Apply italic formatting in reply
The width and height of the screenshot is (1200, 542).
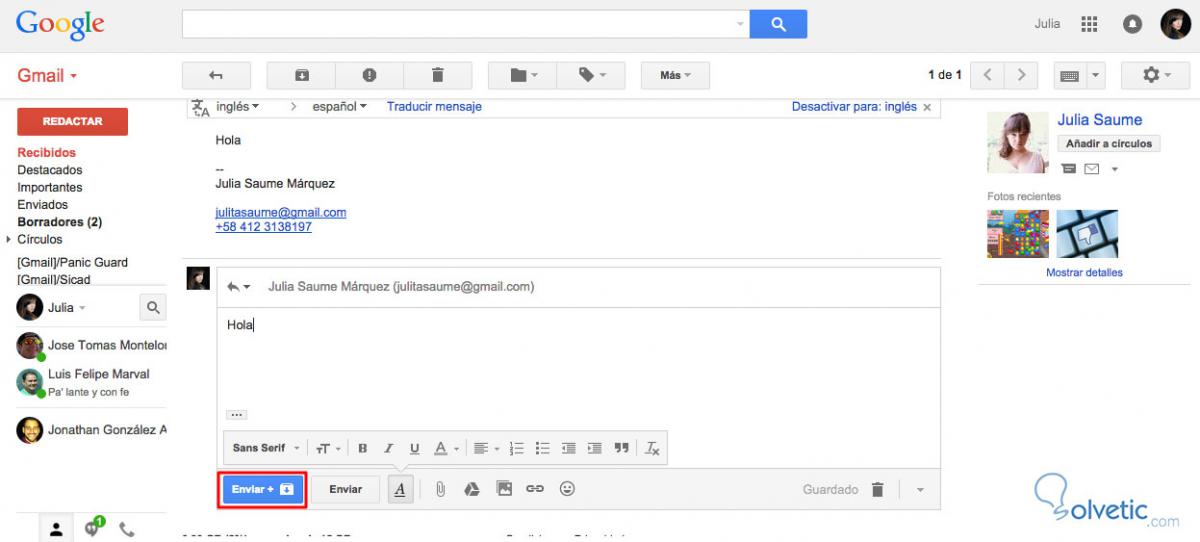389,448
